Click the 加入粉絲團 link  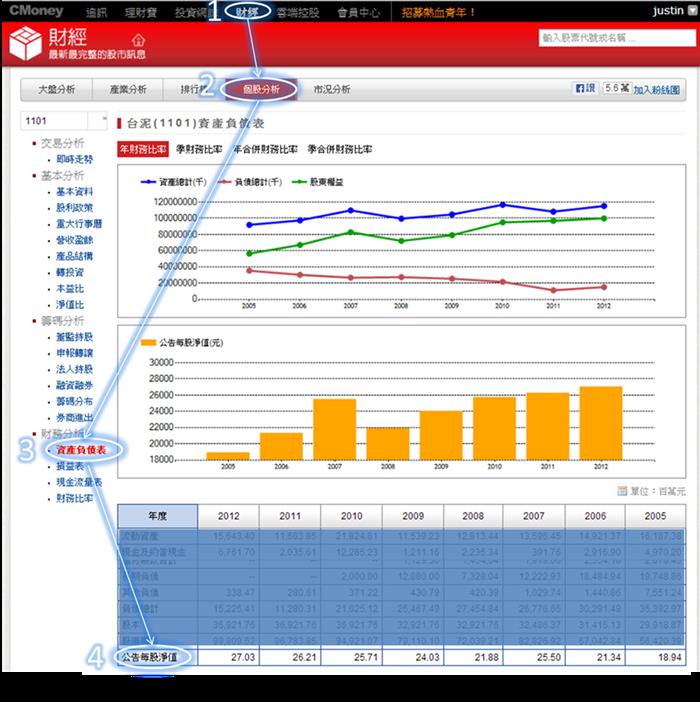[x=657, y=90]
